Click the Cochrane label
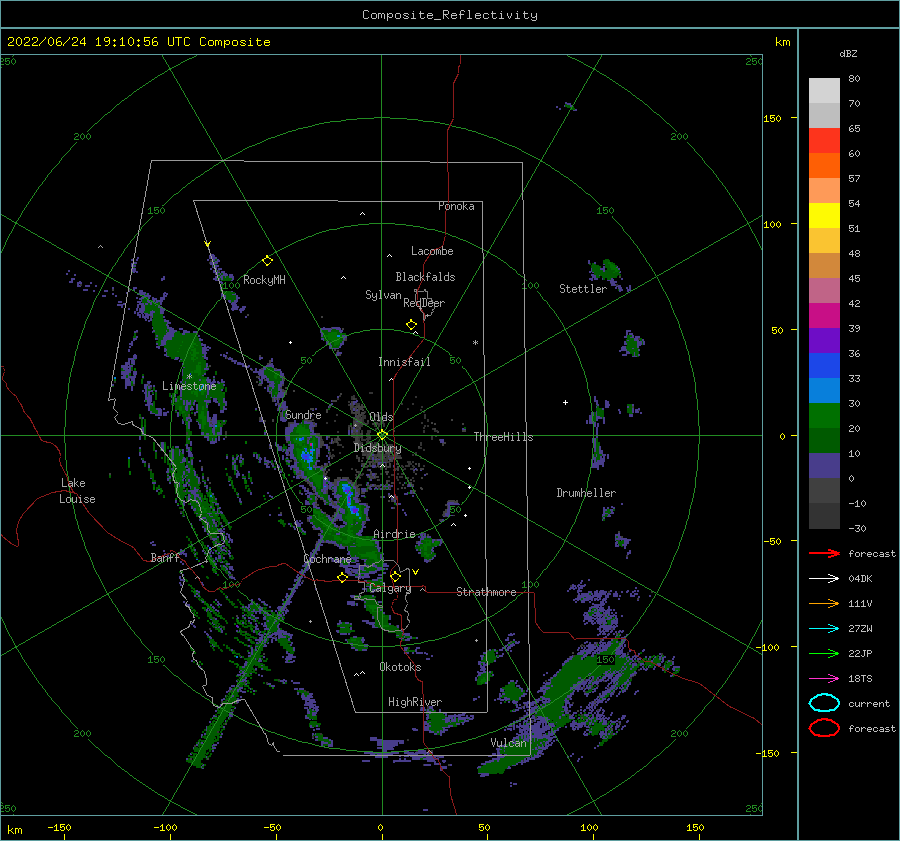The height and width of the screenshot is (841, 900). coord(327,559)
